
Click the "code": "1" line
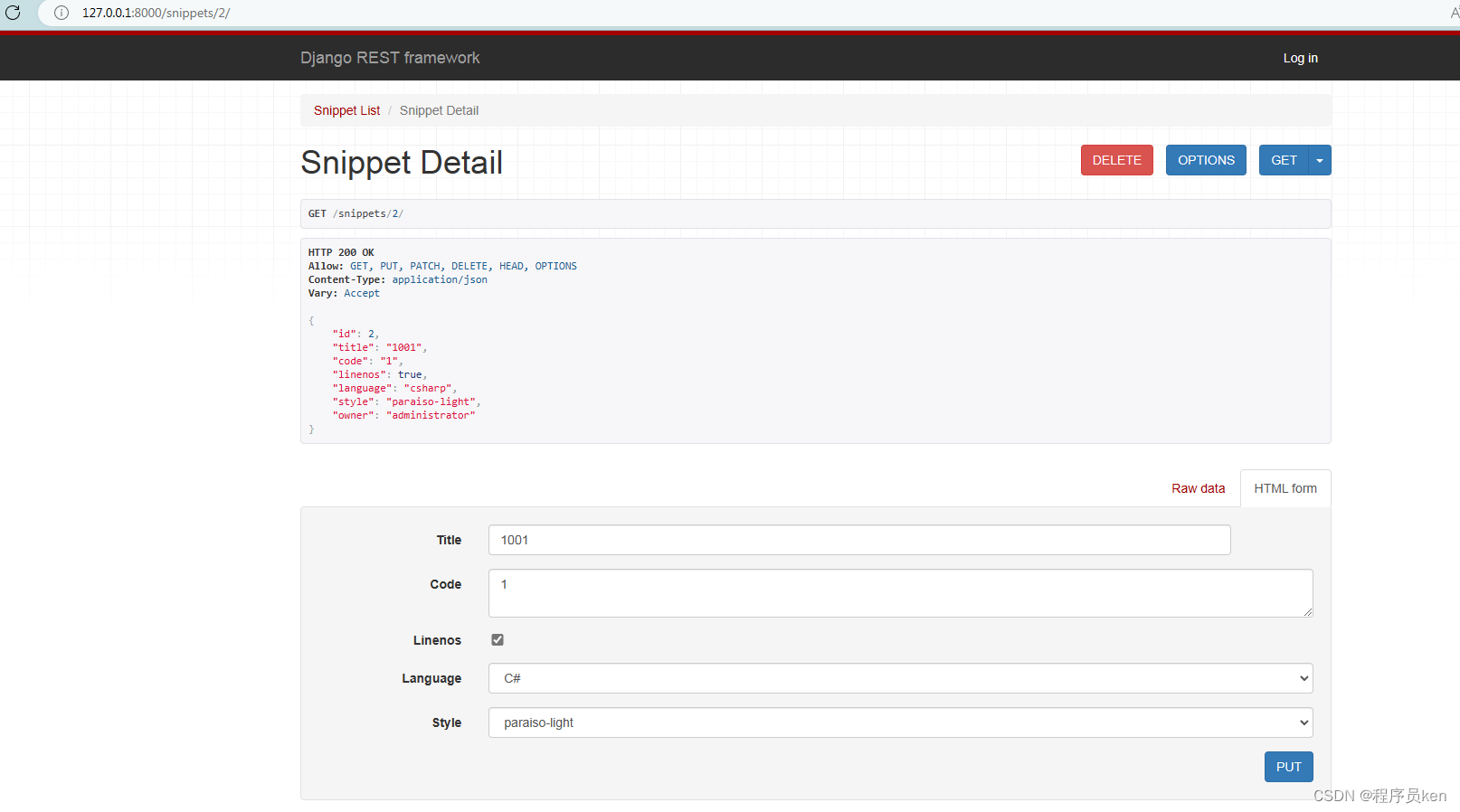[x=367, y=361]
